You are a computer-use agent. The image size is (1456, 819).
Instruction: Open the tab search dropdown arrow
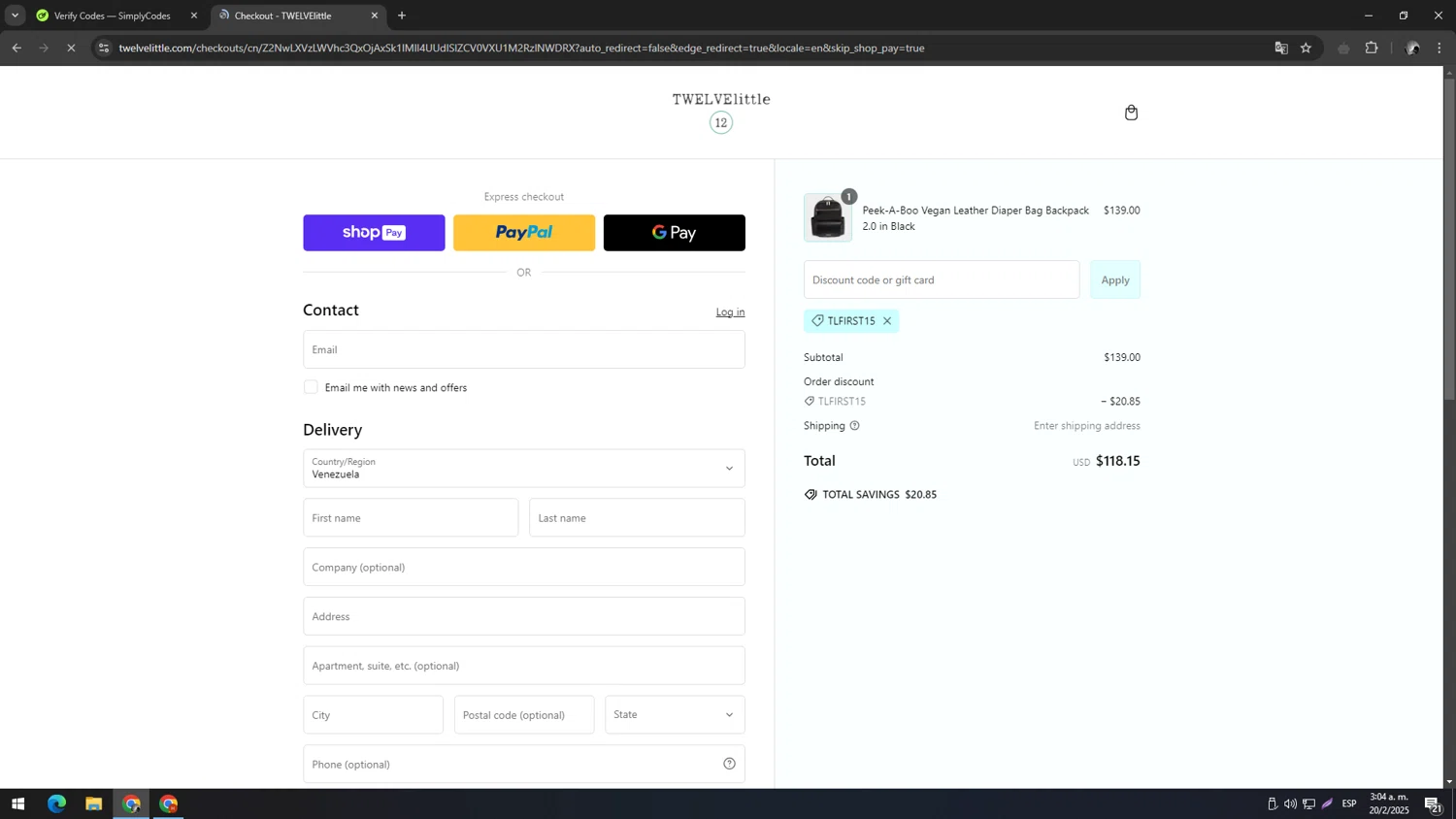coord(15,16)
